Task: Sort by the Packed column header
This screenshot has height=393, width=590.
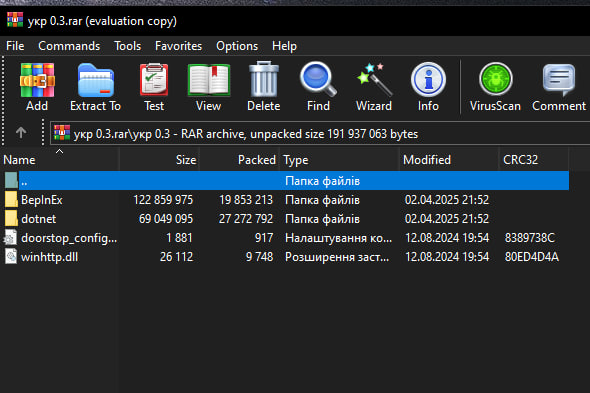Action: [239, 160]
